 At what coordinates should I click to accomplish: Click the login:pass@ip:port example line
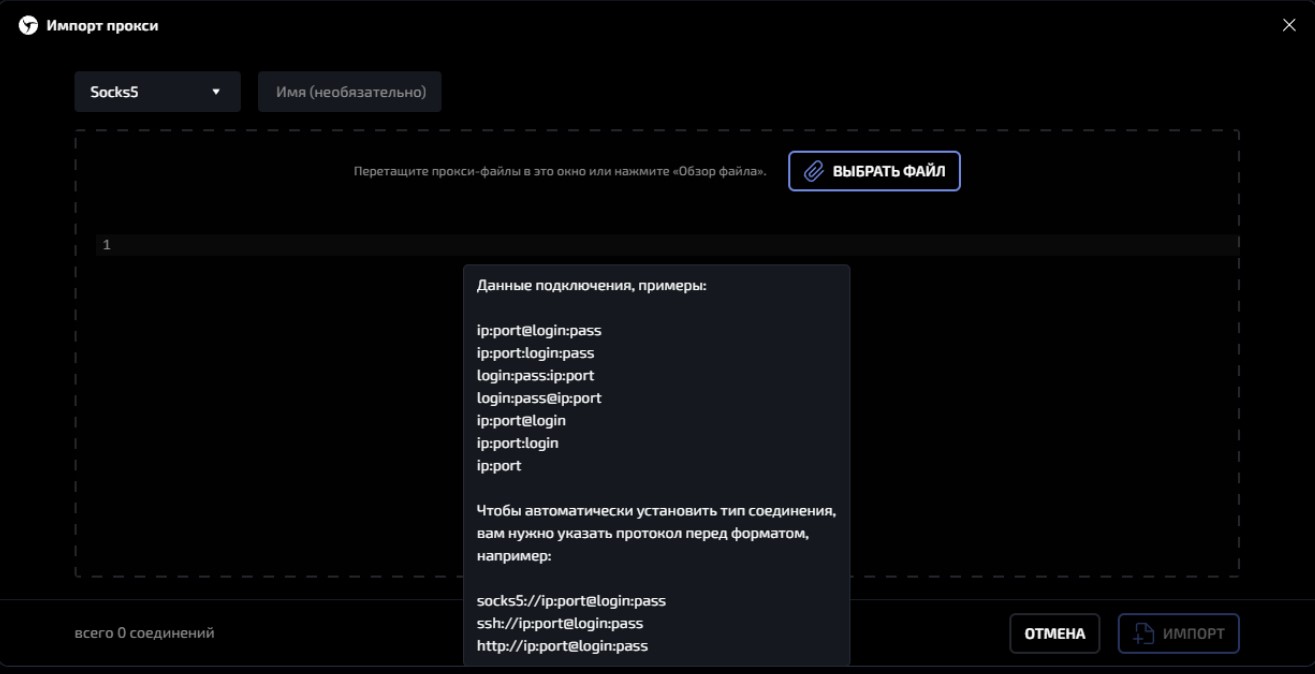click(539, 398)
